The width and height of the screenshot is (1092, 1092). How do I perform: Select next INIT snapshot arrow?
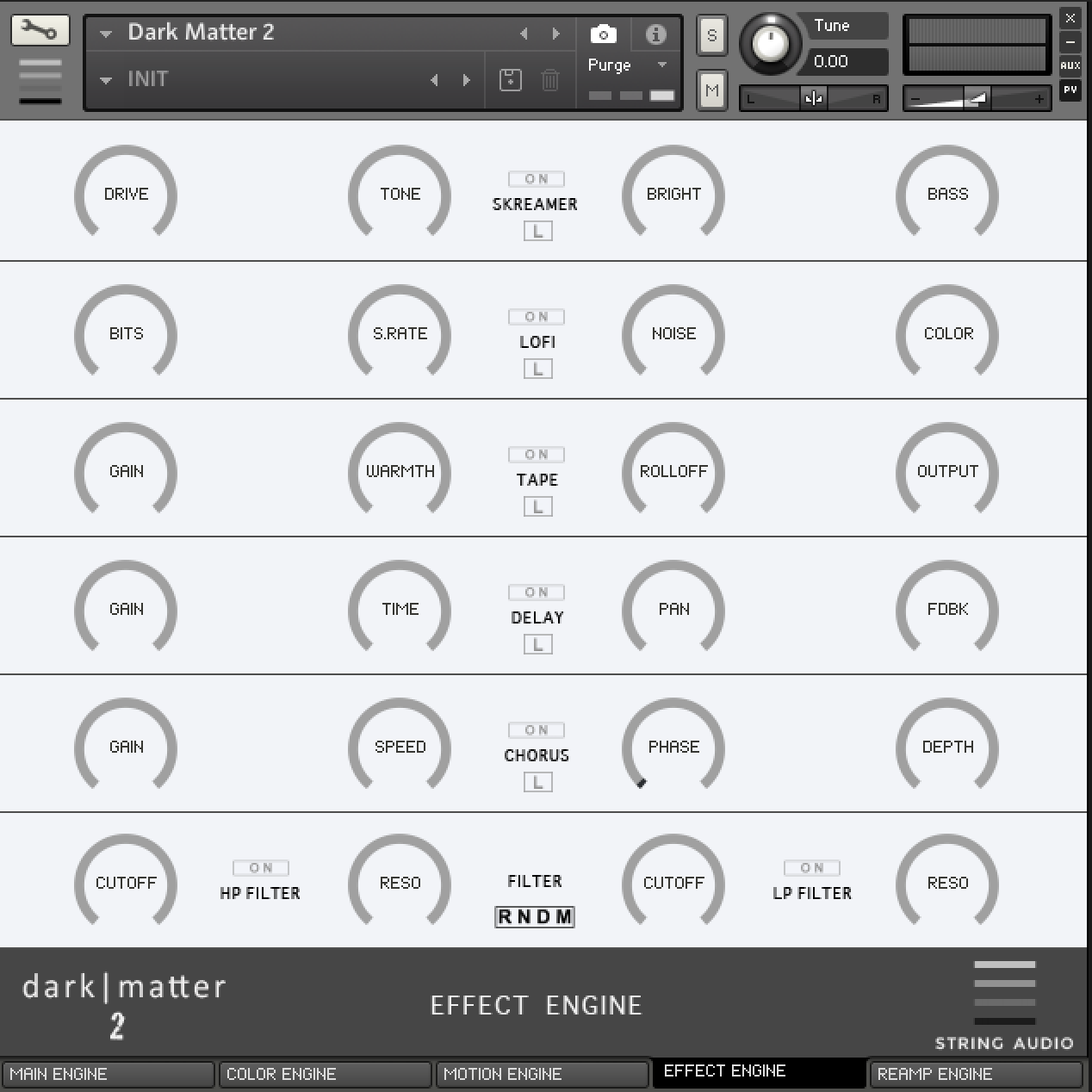(x=466, y=80)
